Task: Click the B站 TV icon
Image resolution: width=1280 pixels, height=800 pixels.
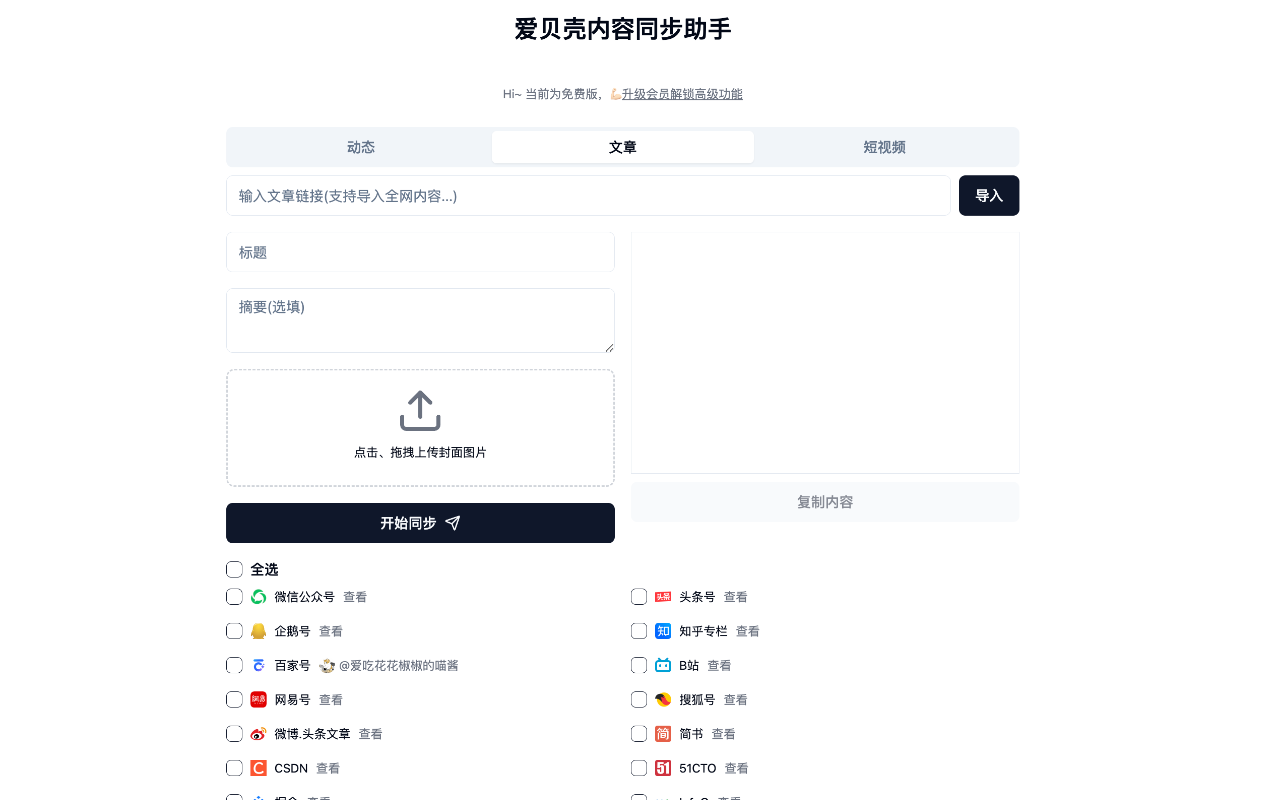Action: (x=662, y=665)
